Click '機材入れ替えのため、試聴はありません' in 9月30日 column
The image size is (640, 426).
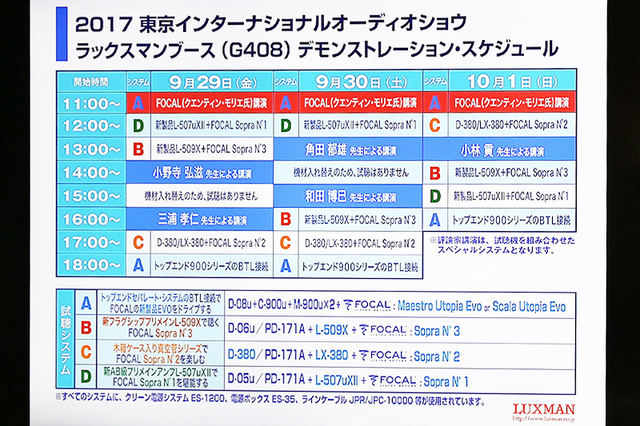(350, 172)
